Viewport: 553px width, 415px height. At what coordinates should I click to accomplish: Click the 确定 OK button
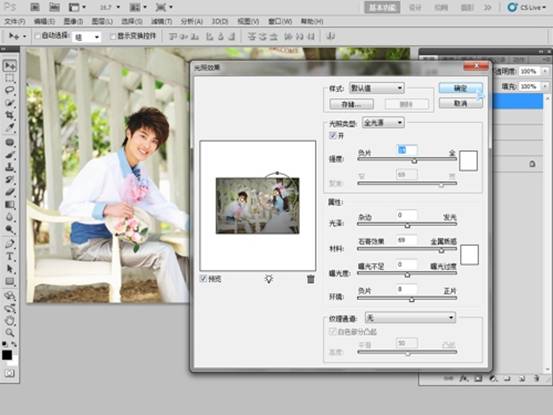tap(461, 88)
